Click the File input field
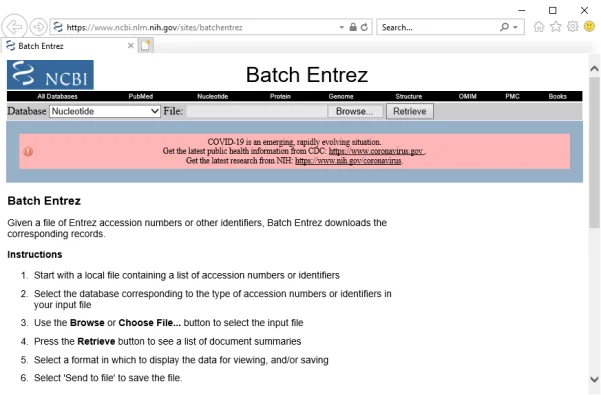Screen dimensions: 601x395 coord(256,111)
